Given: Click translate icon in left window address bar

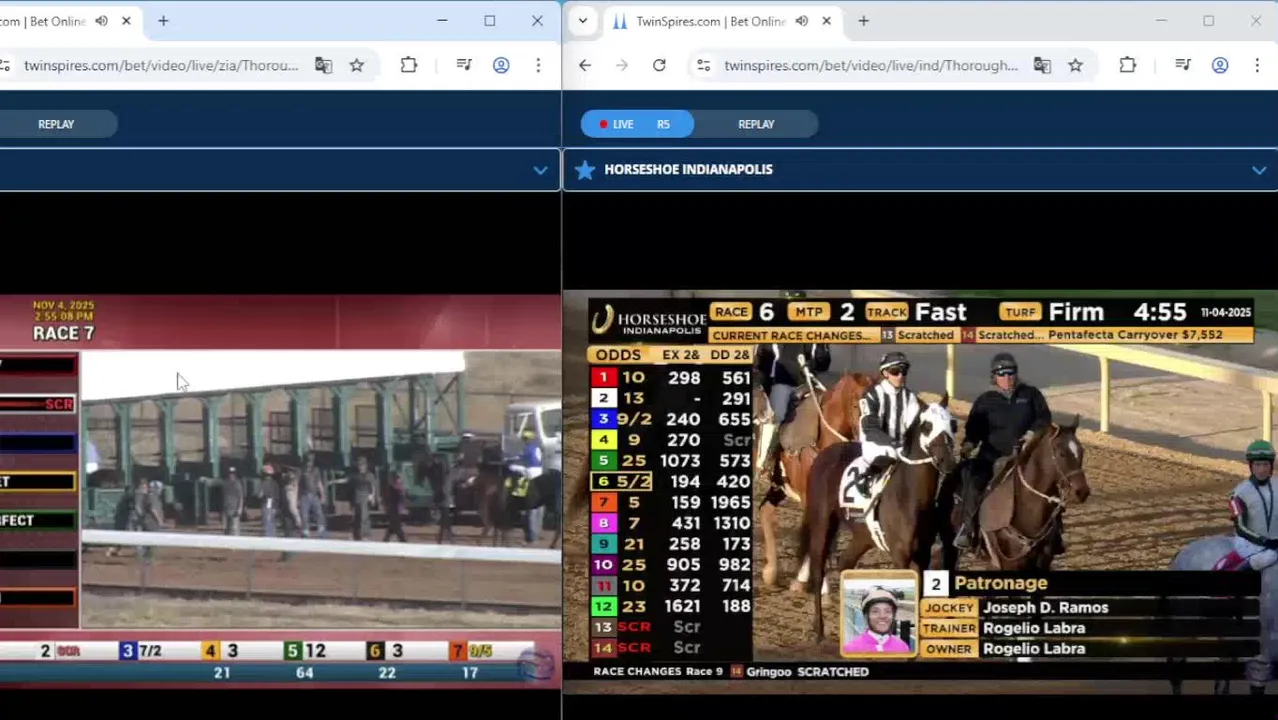Looking at the screenshot, I should [x=323, y=65].
